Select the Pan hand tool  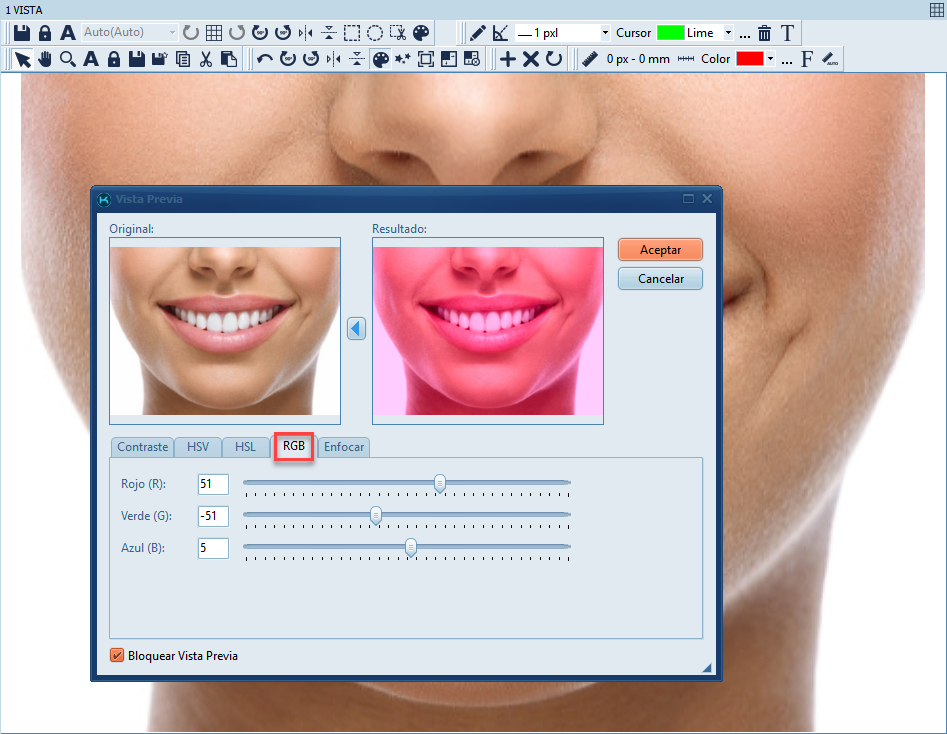click(x=45, y=59)
